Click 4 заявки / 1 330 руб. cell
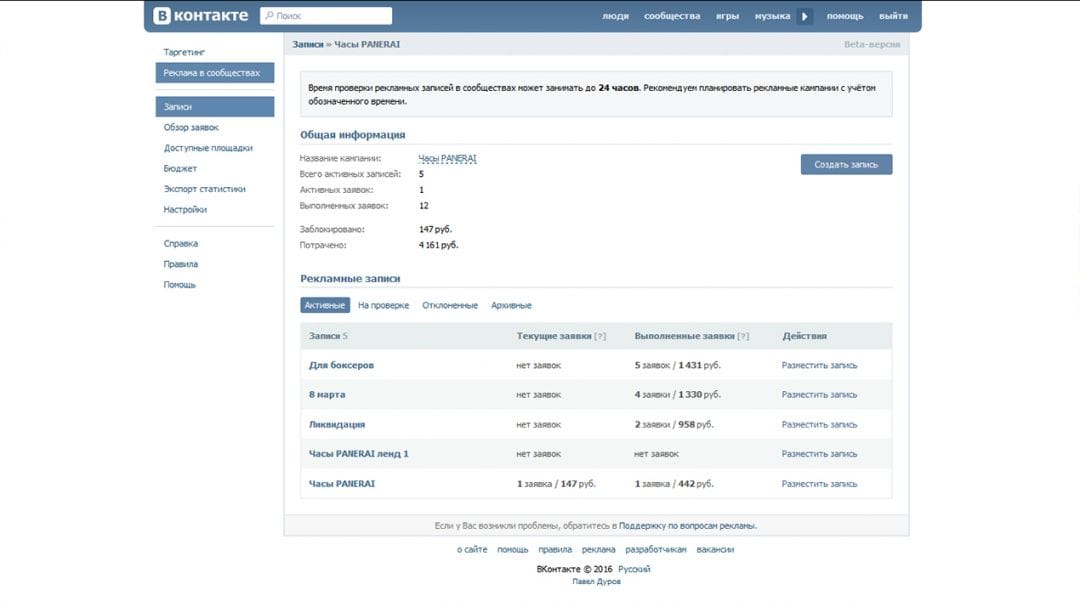 [x=677, y=395]
